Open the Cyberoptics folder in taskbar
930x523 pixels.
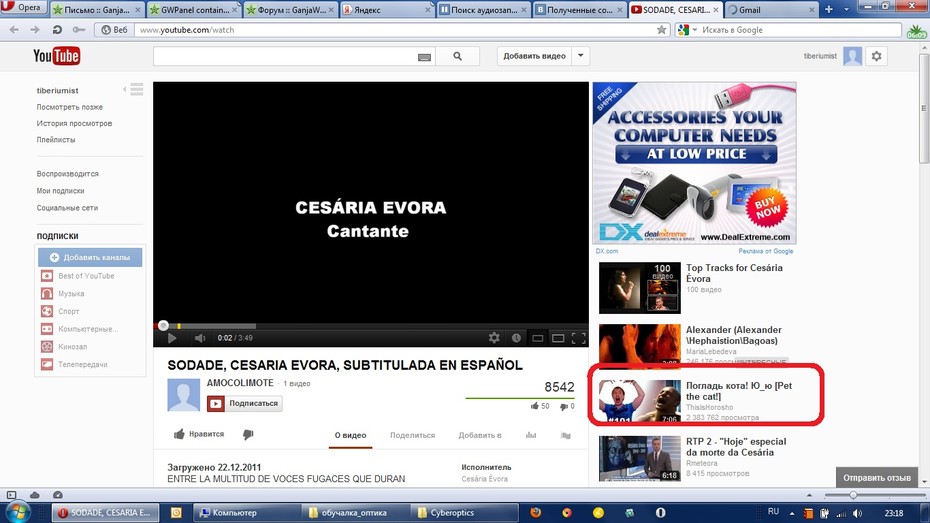(x=465, y=512)
